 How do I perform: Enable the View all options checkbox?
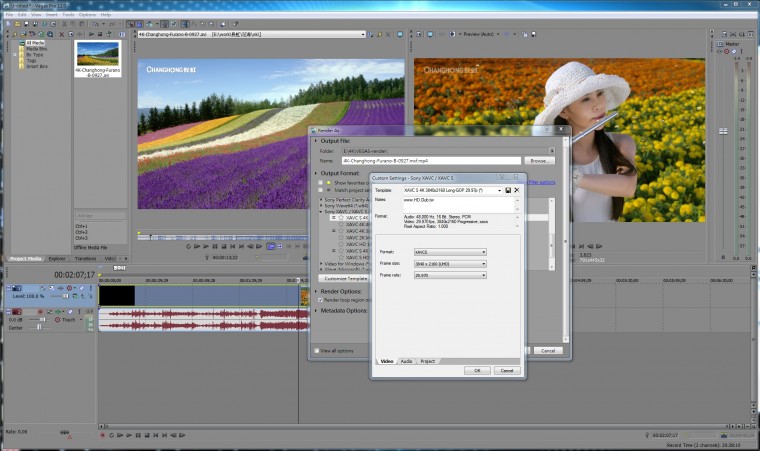(x=318, y=351)
